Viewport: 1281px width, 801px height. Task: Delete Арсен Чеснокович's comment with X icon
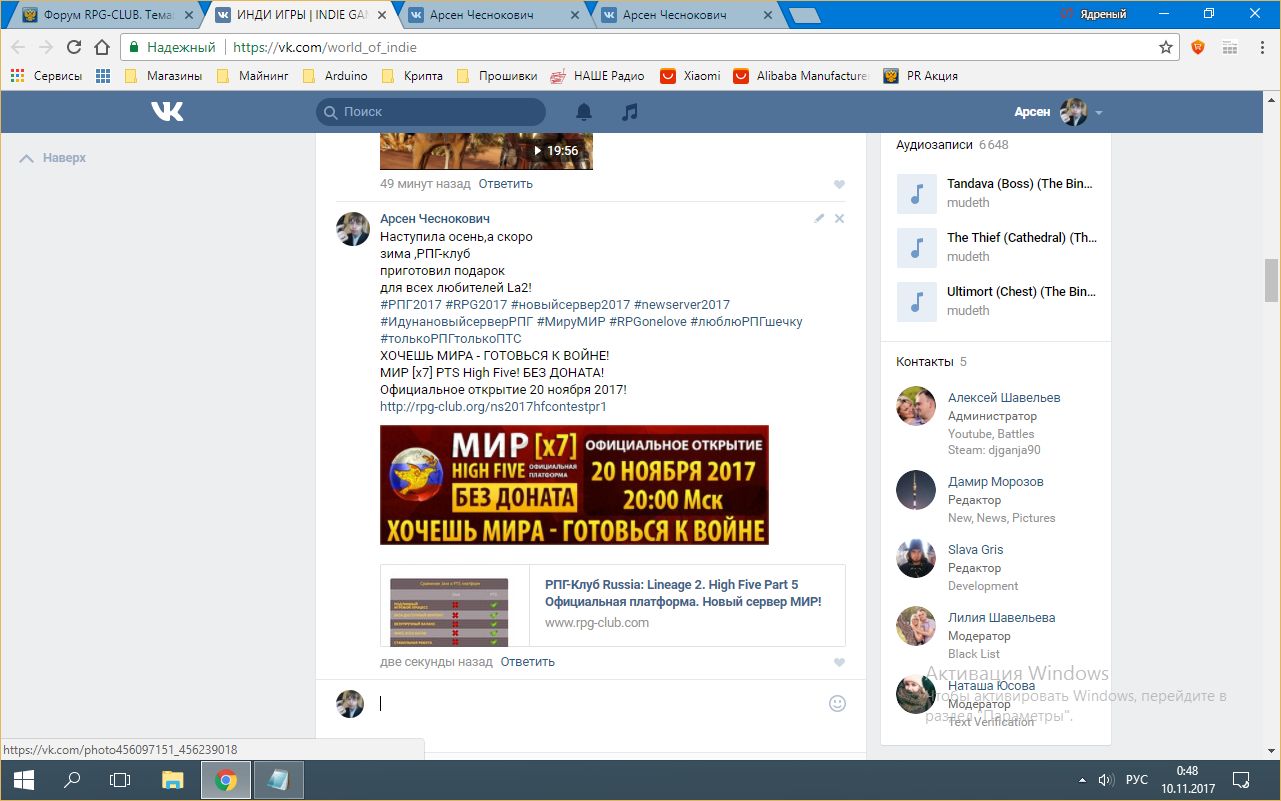click(839, 218)
